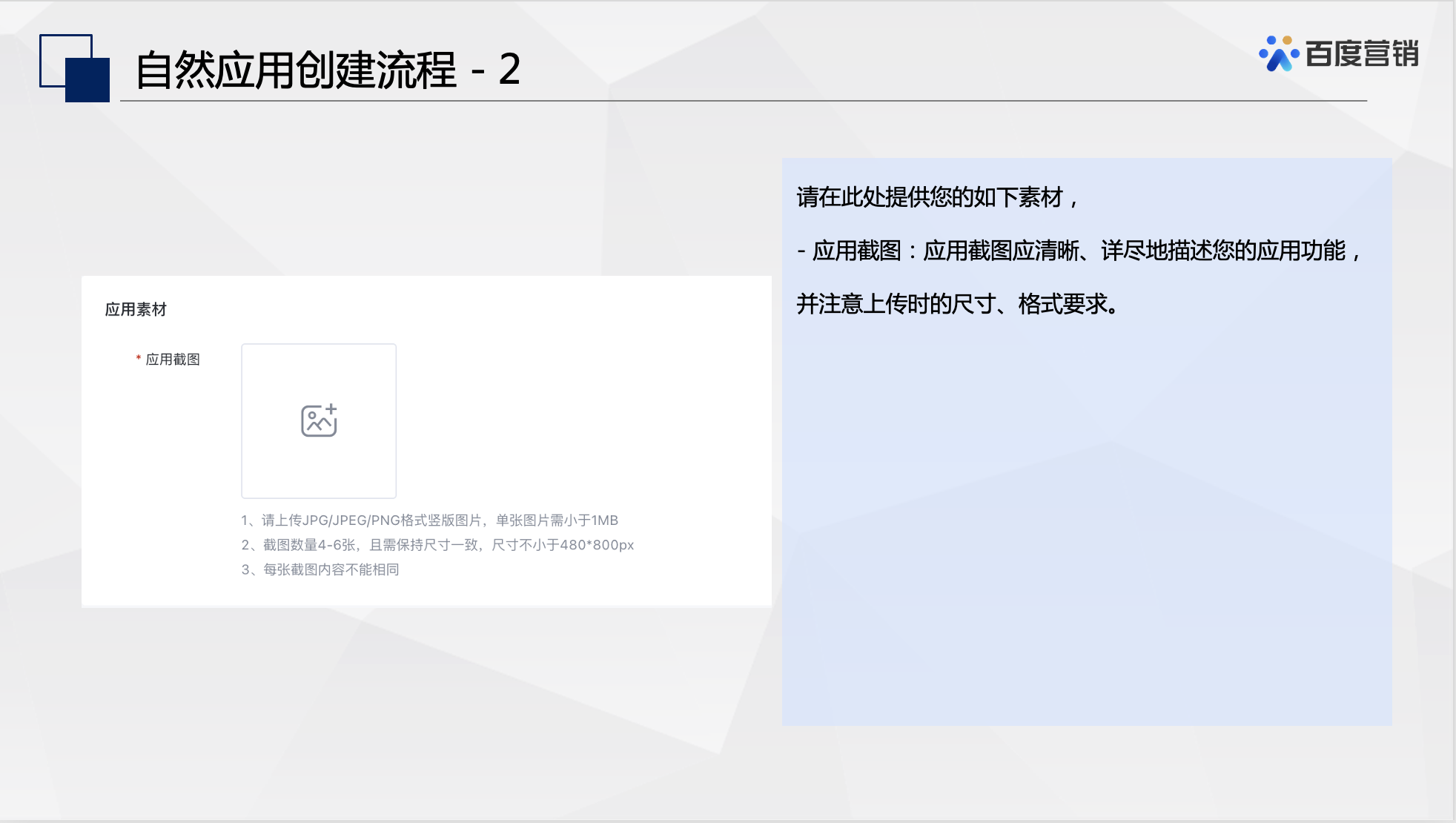Viewport: 1456px width, 823px height.
Task: Click the text 并注意上传时的尺寸、格式要求
Action: [x=958, y=304]
